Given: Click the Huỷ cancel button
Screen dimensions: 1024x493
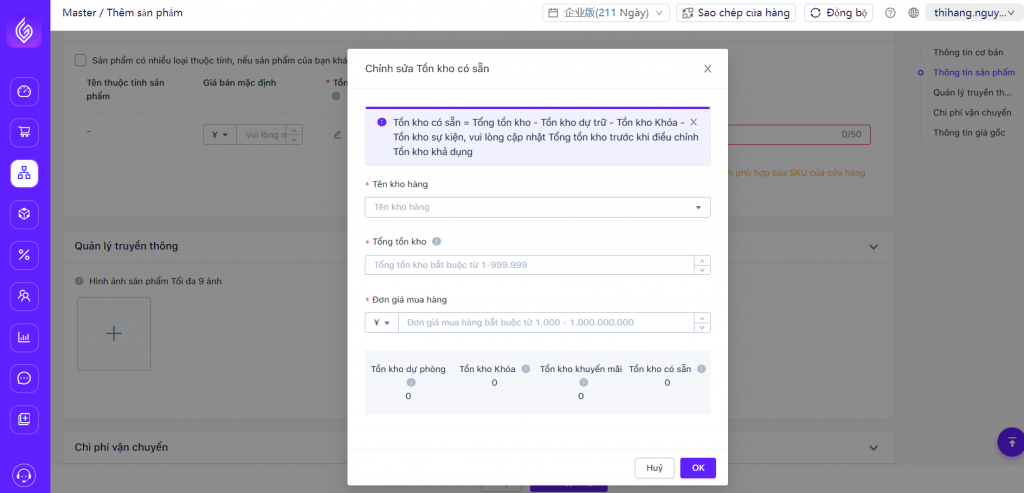Looking at the screenshot, I should (654, 468).
